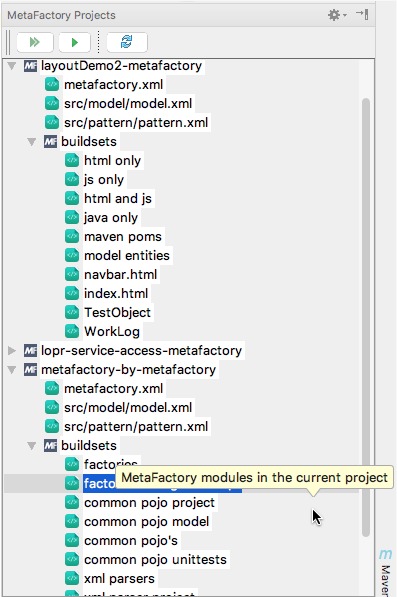Click the file icon beside maven poms
This screenshot has height=597, width=397.
pyautogui.click(x=72, y=236)
